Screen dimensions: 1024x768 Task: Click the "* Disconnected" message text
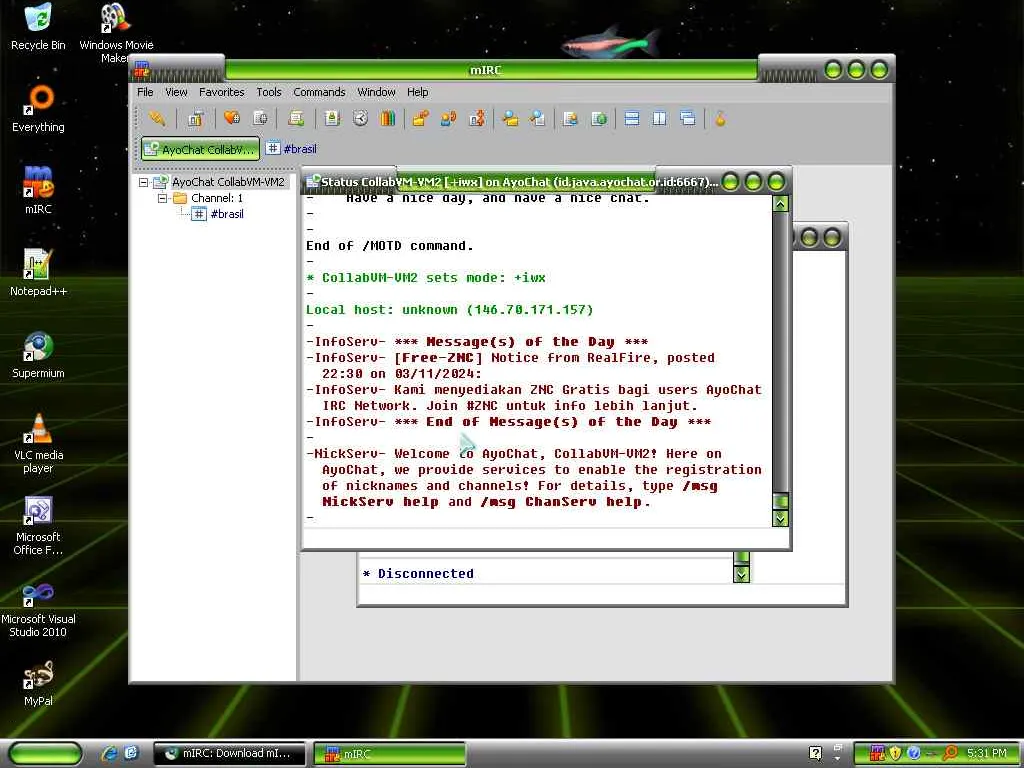(x=419, y=573)
